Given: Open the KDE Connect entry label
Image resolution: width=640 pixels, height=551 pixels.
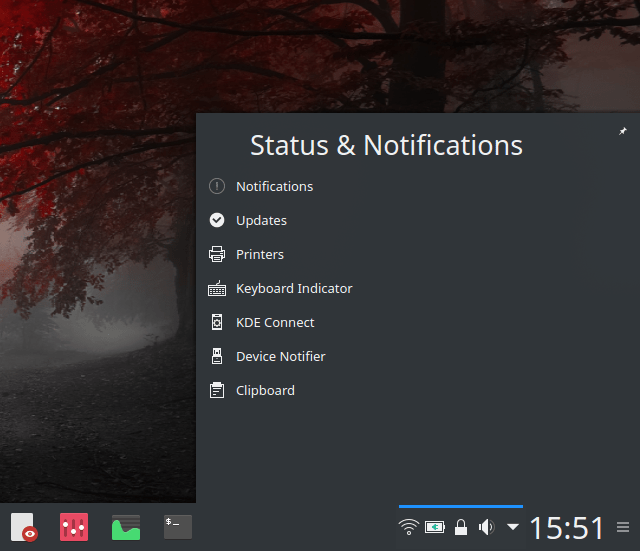Looking at the screenshot, I should (x=275, y=323).
